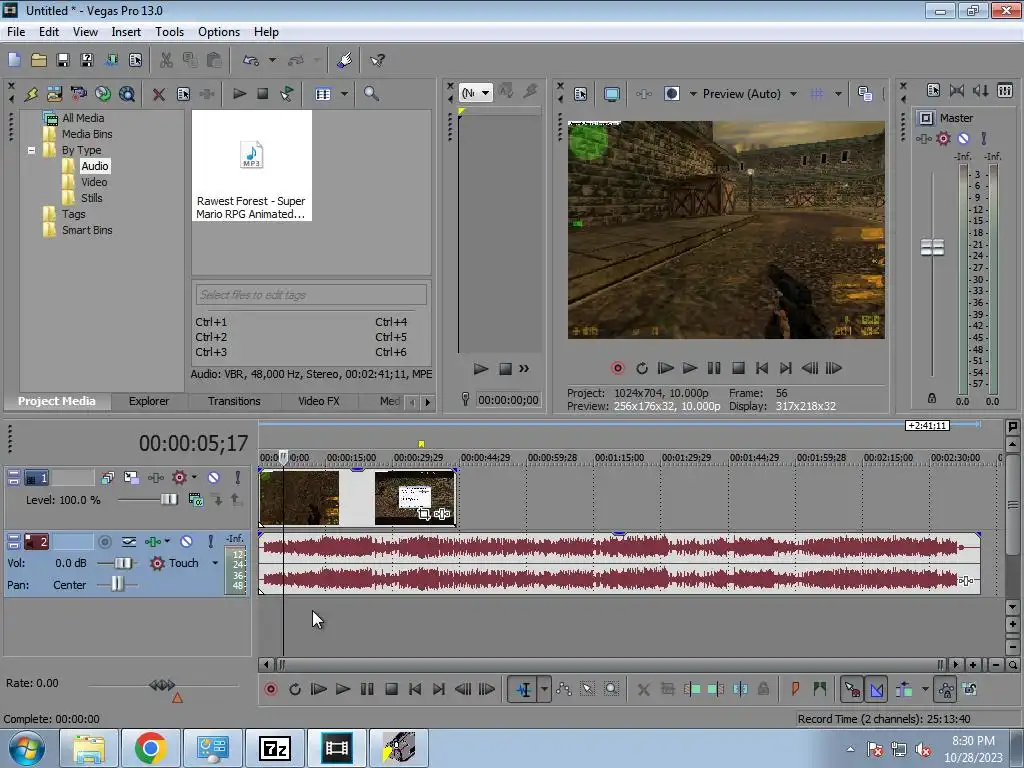The height and width of the screenshot is (768, 1024).
Task: Mute audio track 2
Action: pos(186,541)
